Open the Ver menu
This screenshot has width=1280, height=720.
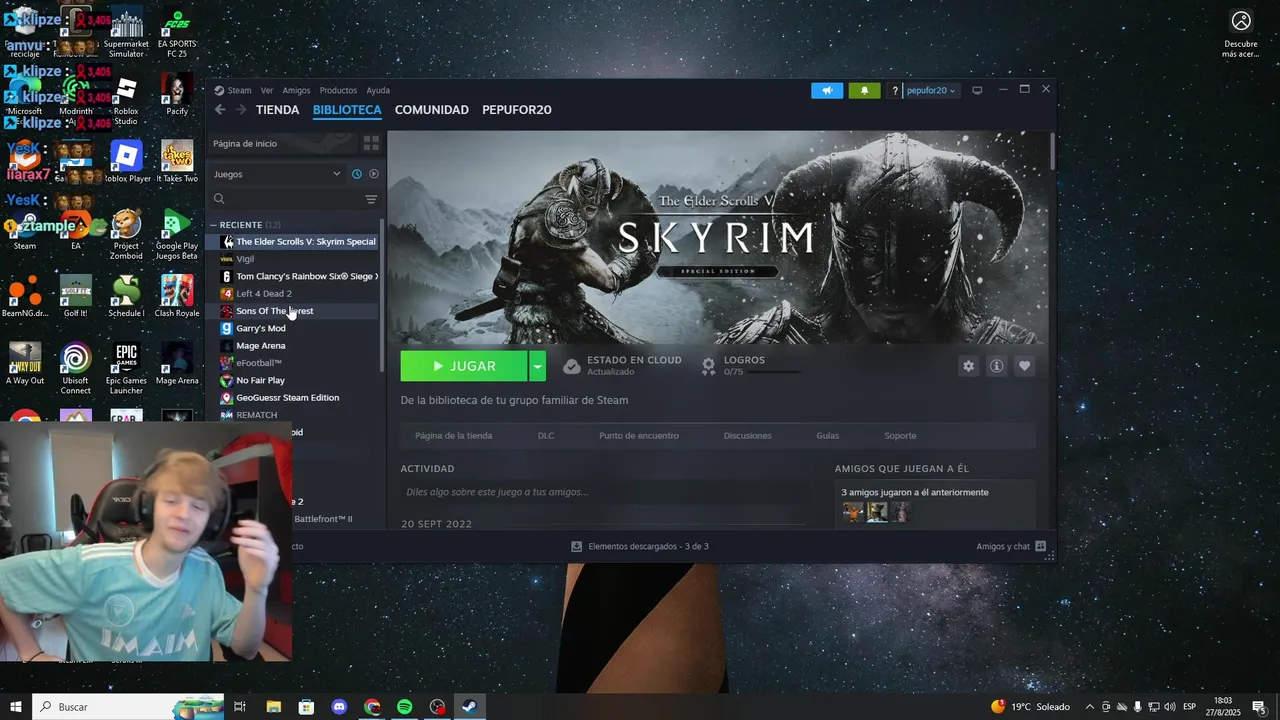[267, 90]
